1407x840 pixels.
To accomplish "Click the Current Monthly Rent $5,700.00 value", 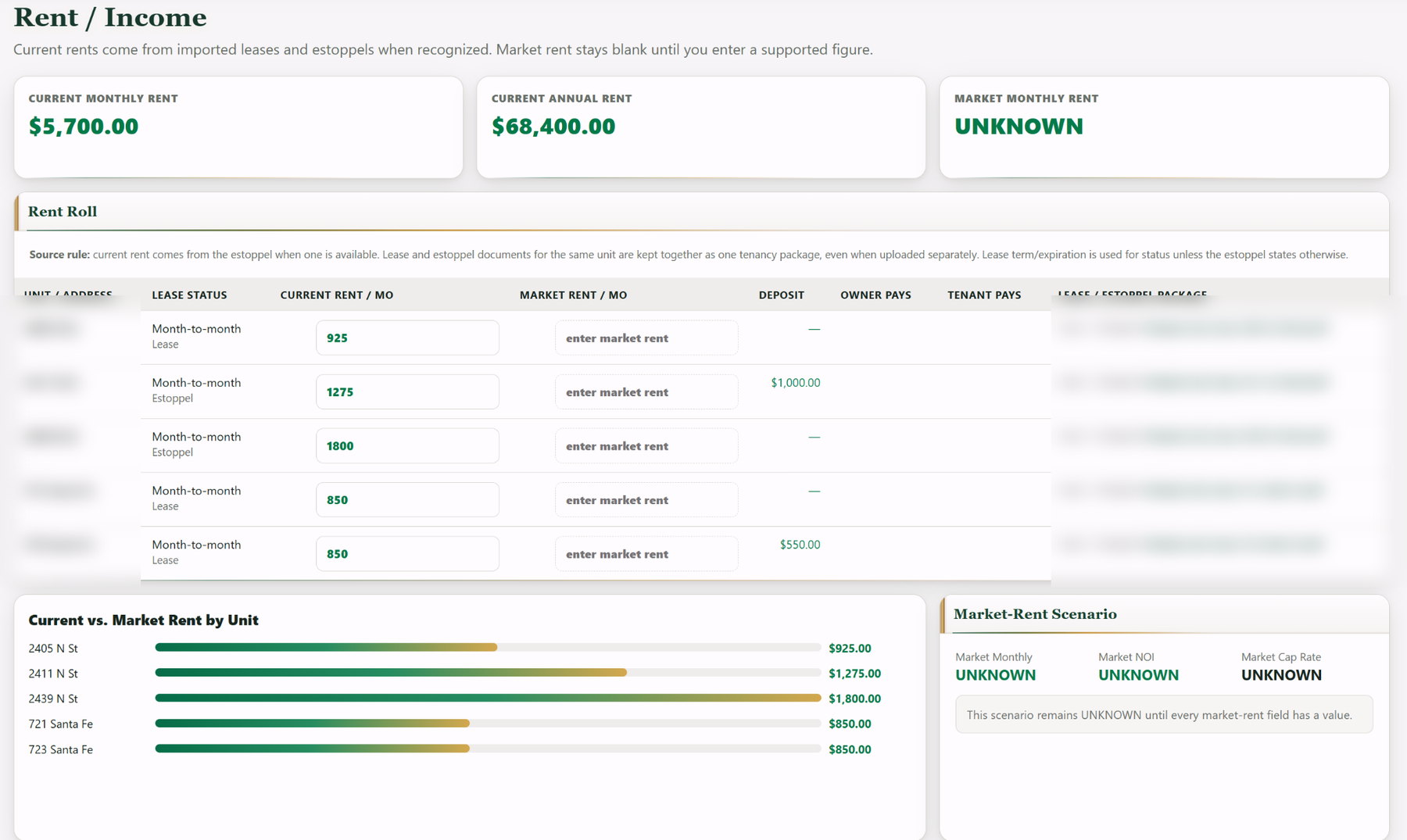I will coord(84,127).
